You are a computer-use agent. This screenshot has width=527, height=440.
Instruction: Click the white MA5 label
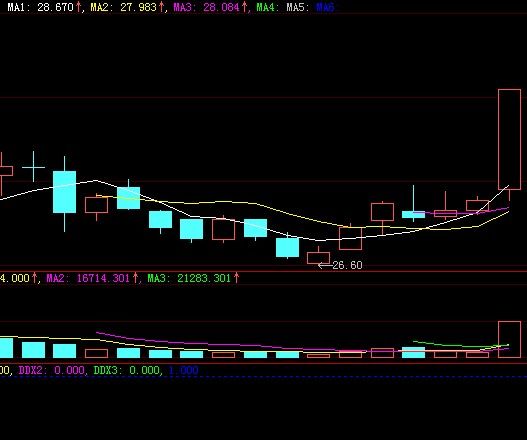pyautogui.click(x=298, y=7)
